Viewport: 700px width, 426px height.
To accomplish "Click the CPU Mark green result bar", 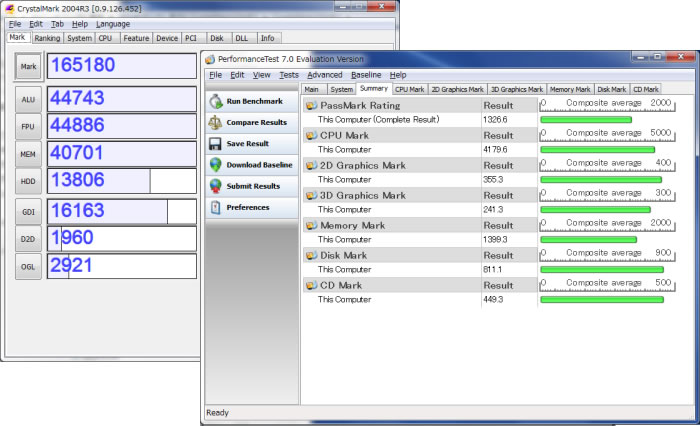I will tap(597, 150).
